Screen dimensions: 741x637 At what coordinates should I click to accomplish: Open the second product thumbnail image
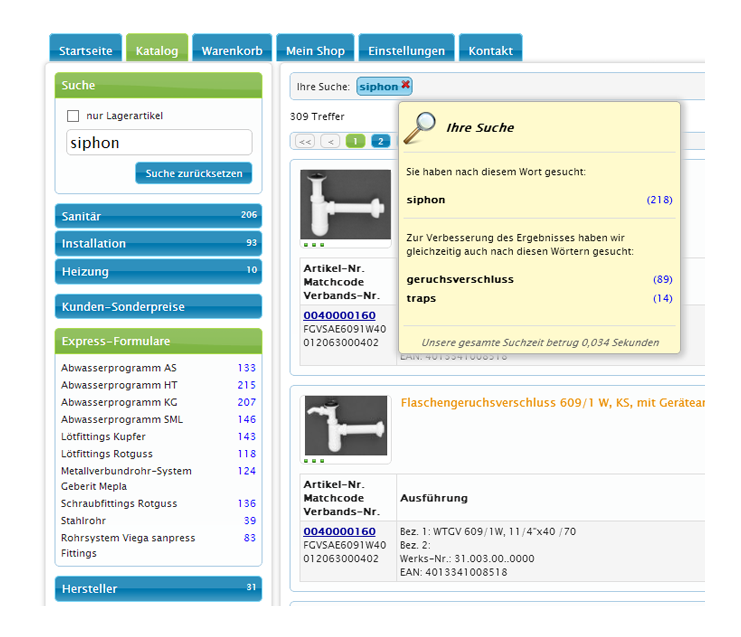(x=345, y=425)
